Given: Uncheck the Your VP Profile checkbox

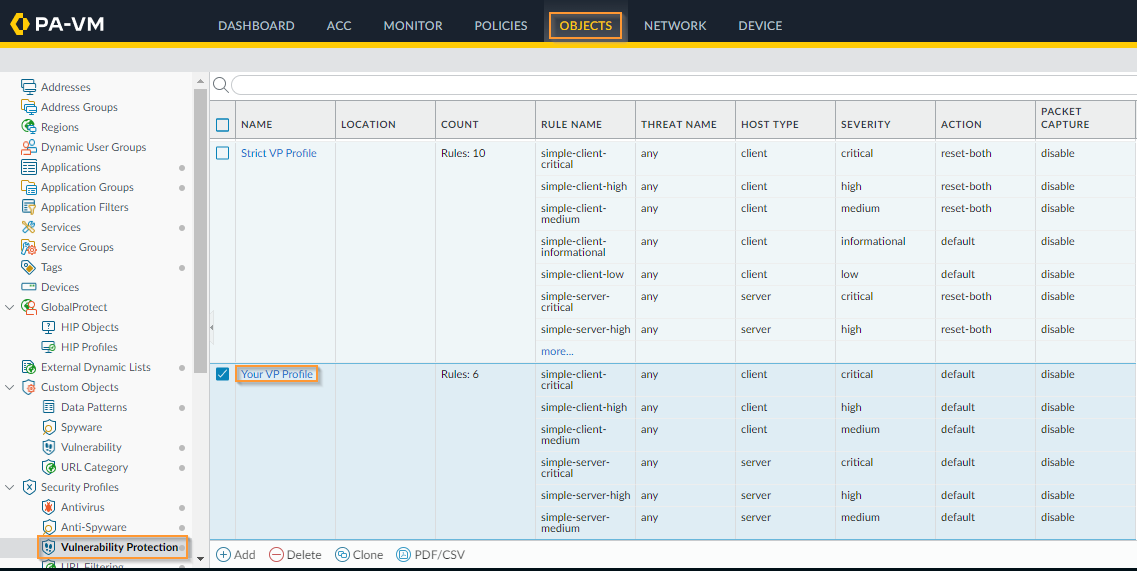Looking at the screenshot, I should pyautogui.click(x=223, y=374).
